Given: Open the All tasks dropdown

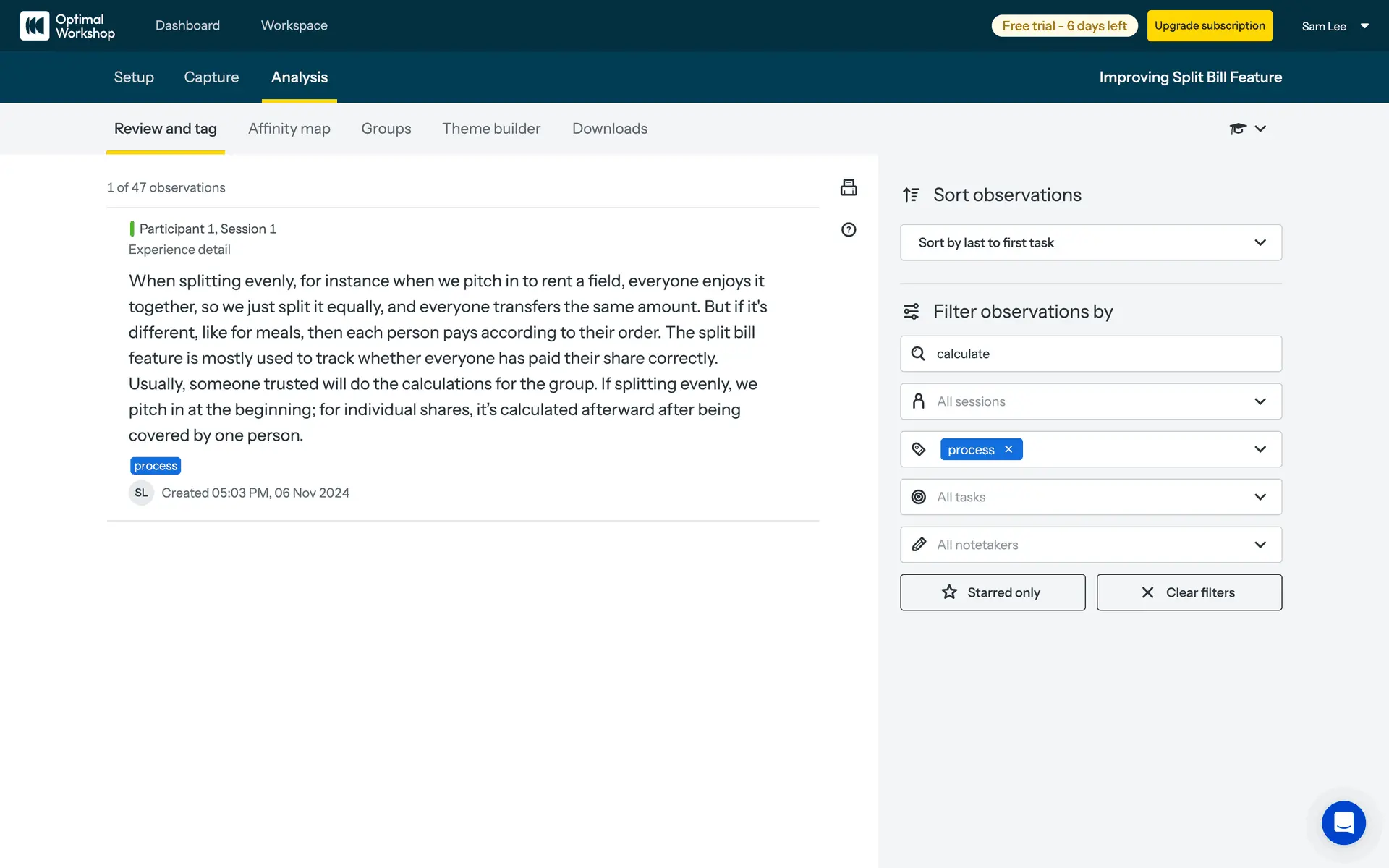Looking at the screenshot, I should (1090, 497).
